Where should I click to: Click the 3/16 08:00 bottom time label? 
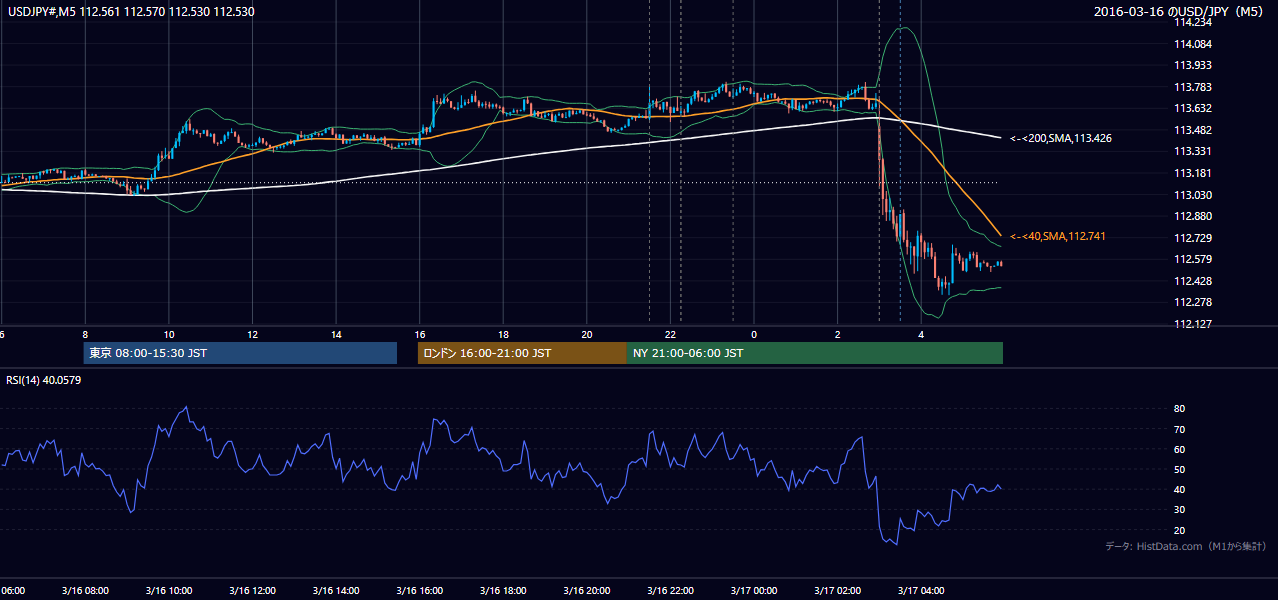point(85,591)
